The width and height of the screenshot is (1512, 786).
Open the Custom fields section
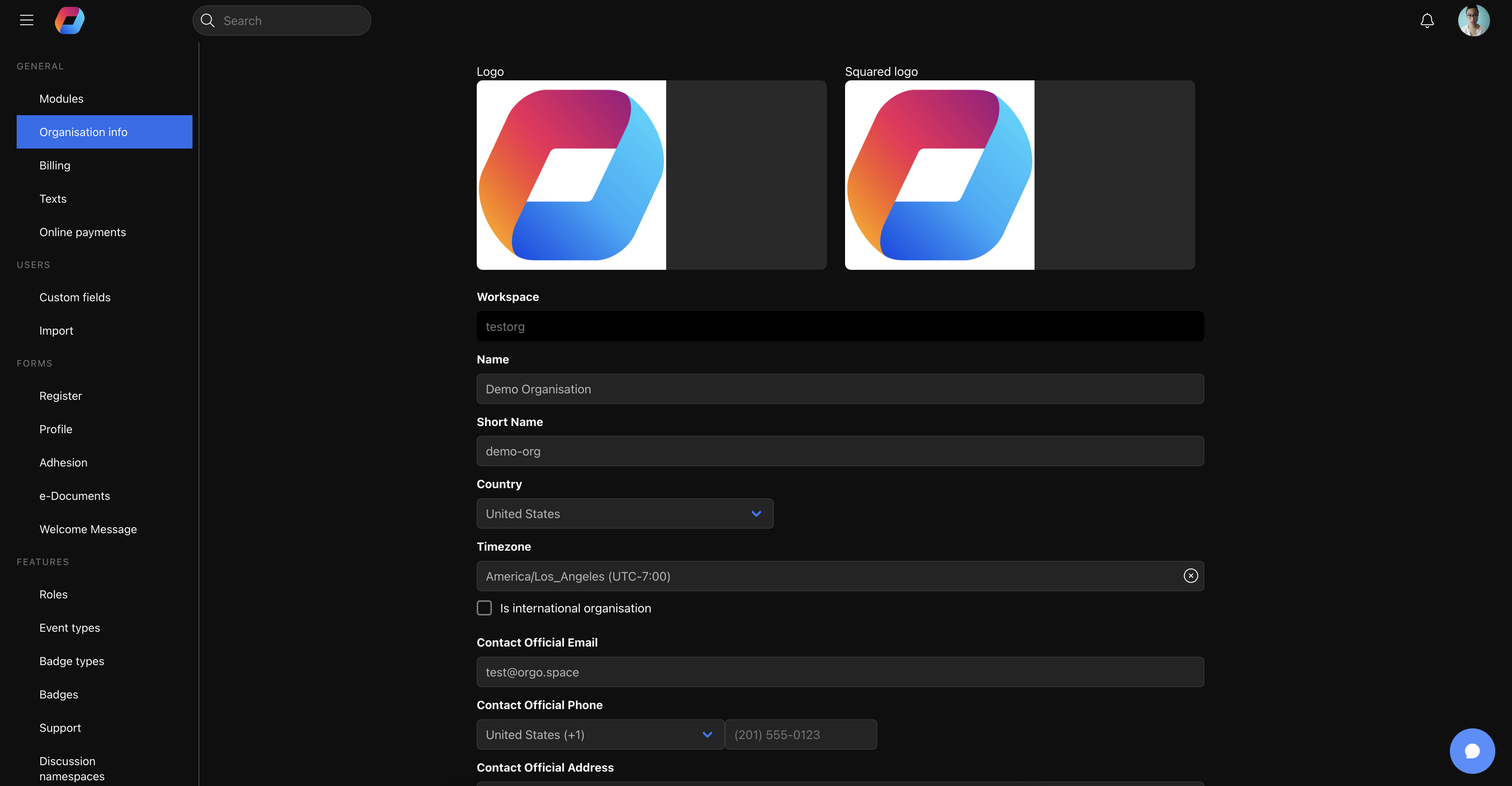pyautogui.click(x=75, y=297)
